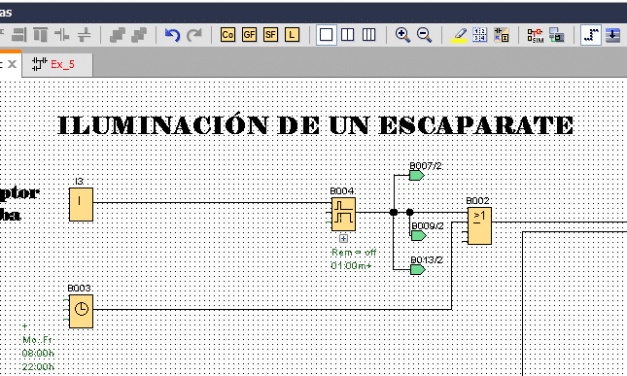Click the B004 block label
The width and height of the screenshot is (627, 376).
click(342, 191)
